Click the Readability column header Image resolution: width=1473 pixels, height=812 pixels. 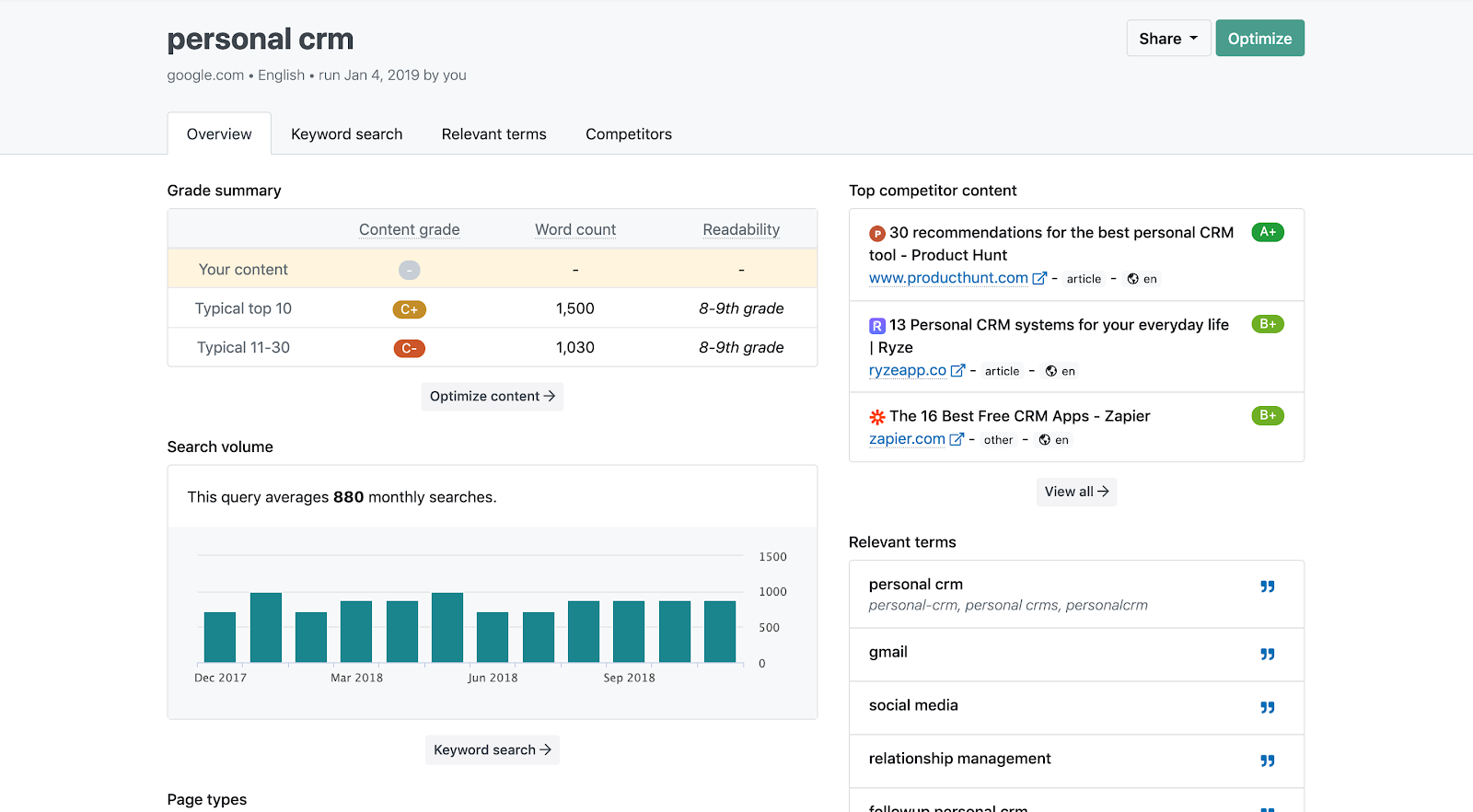point(741,230)
